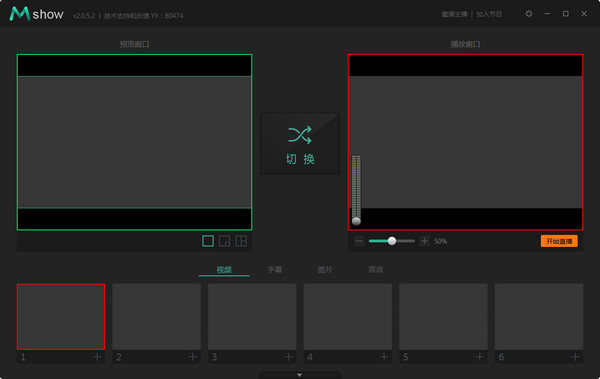Switch to the 图片 pictures tab
This screenshot has height=379, width=600.
[x=325, y=270]
